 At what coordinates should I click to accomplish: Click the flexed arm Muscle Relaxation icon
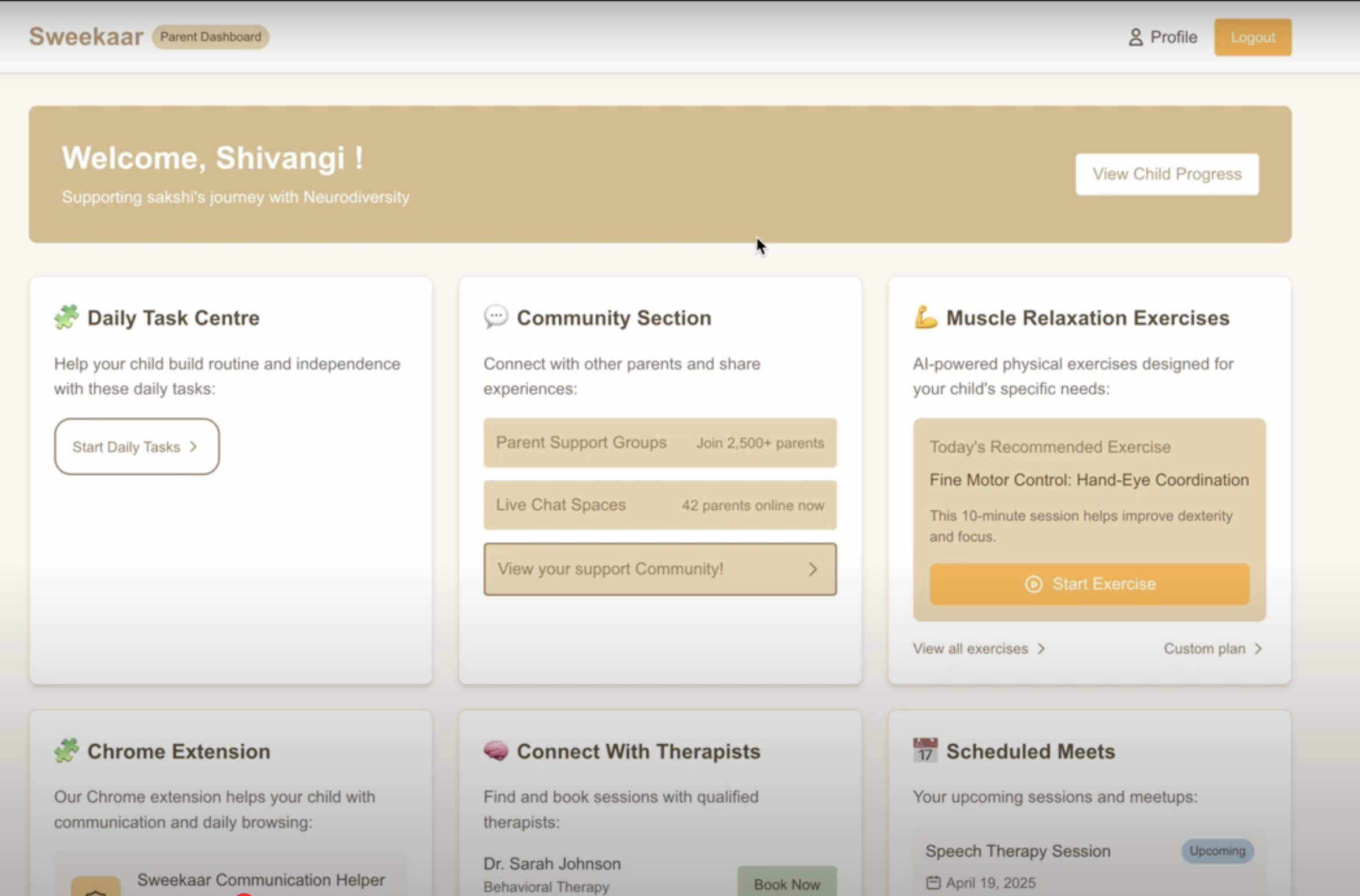(925, 318)
